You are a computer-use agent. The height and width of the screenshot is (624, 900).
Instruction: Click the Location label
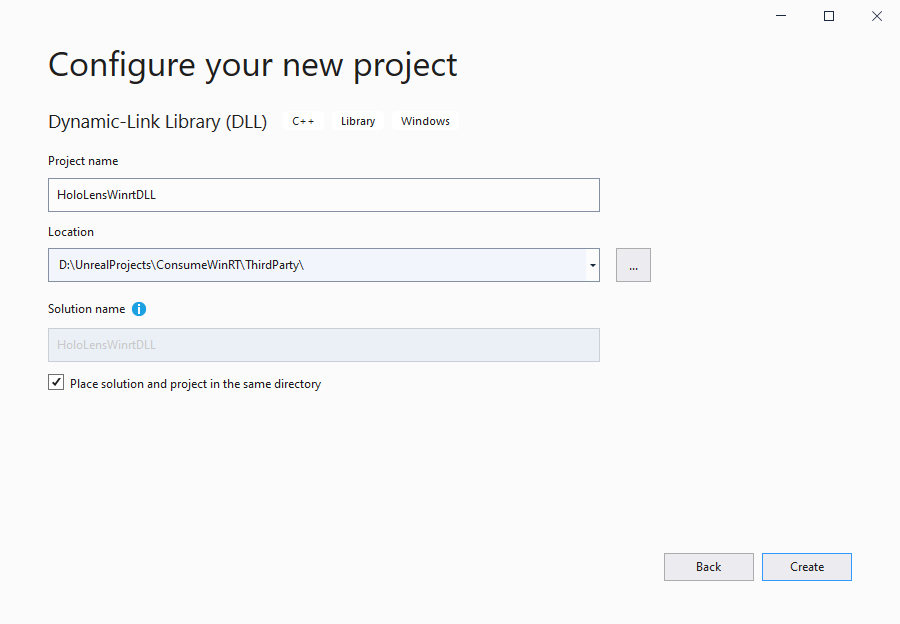71,231
